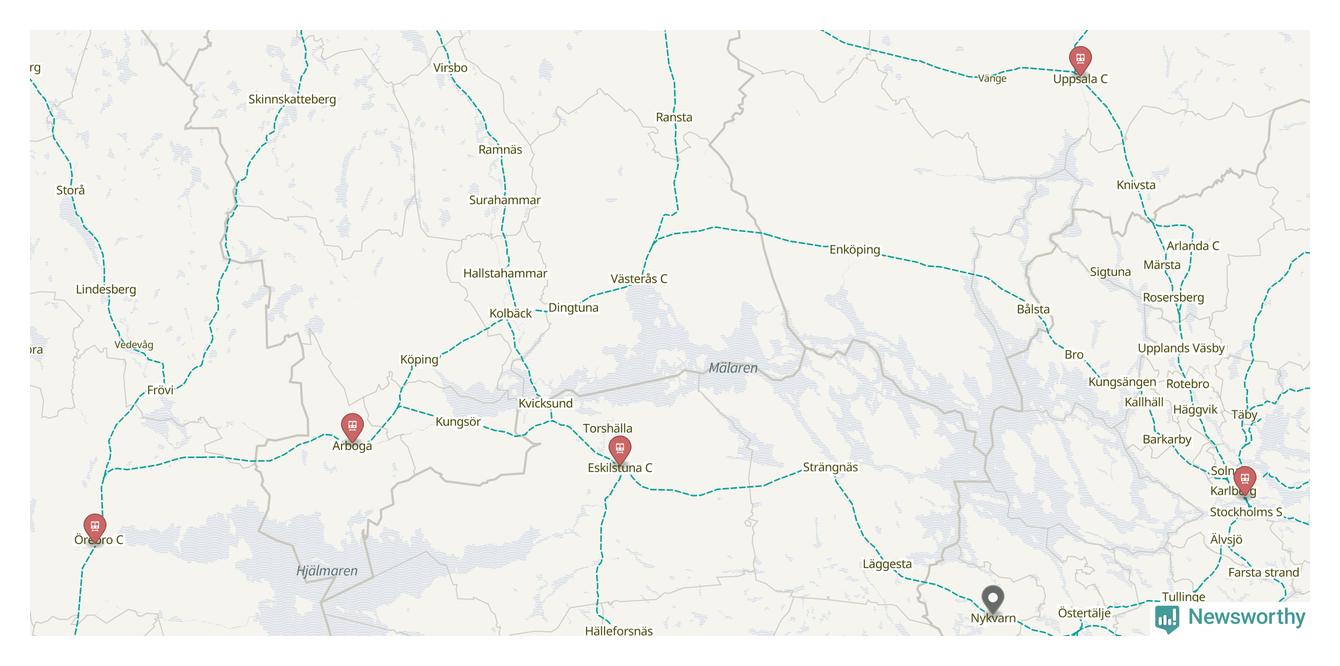Click the Köping town label
This screenshot has width=1340, height=666.
point(419,360)
